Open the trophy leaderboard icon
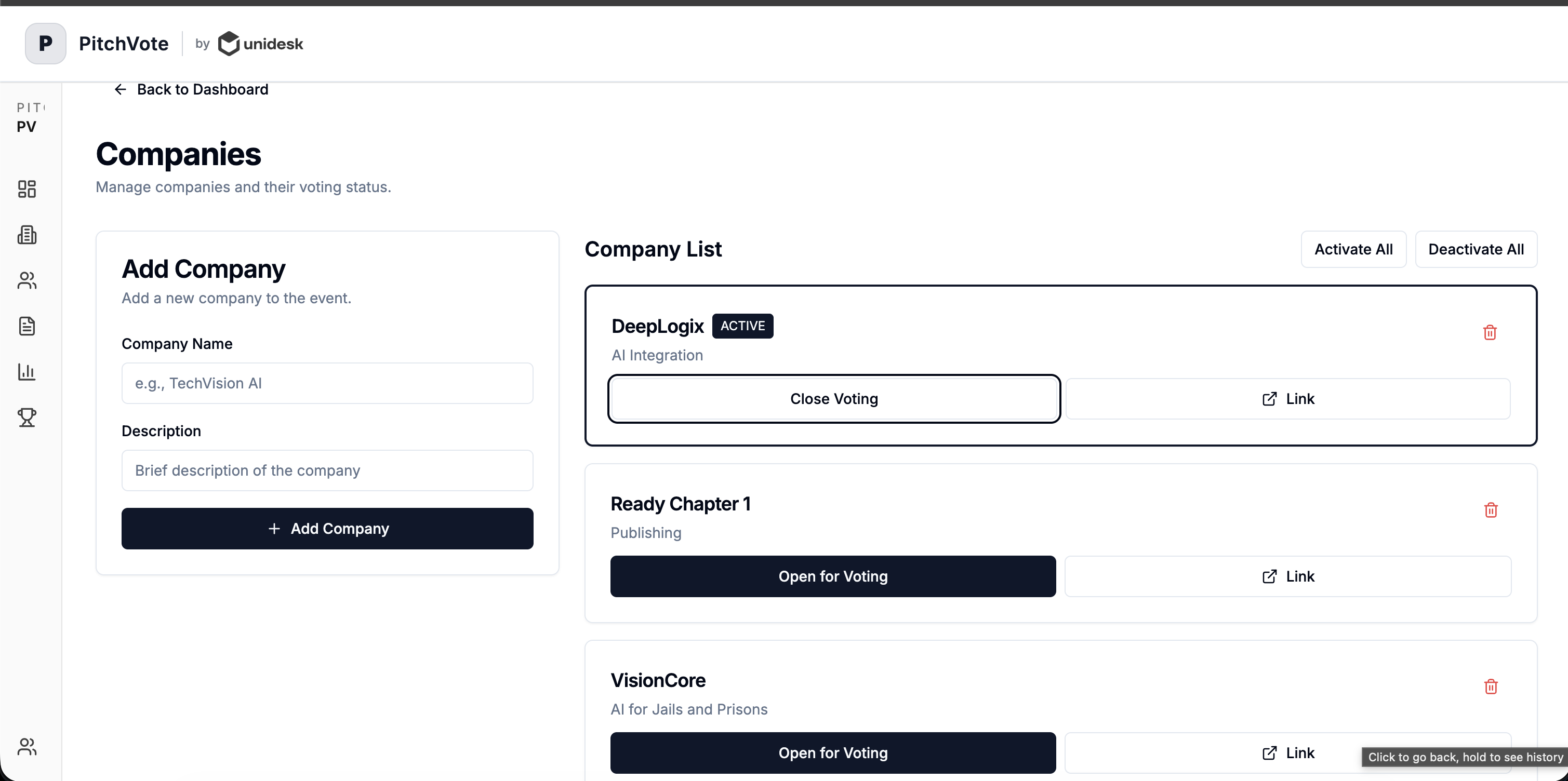 (27, 418)
